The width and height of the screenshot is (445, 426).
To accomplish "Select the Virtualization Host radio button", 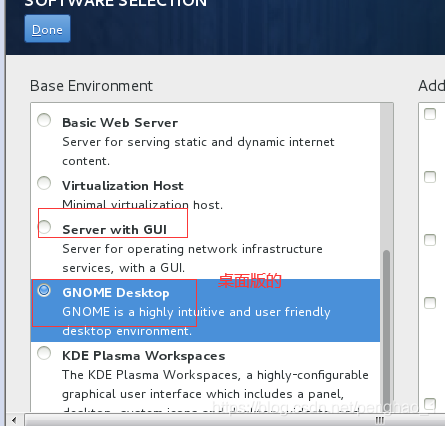I will [x=44, y=183].
